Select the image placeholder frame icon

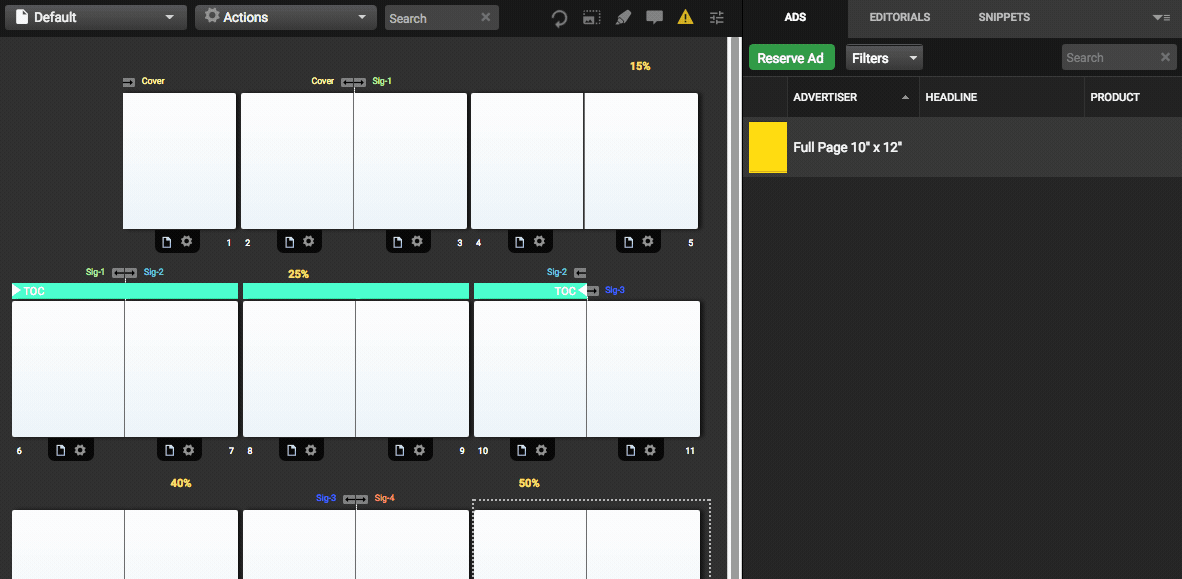pos(592,18)
